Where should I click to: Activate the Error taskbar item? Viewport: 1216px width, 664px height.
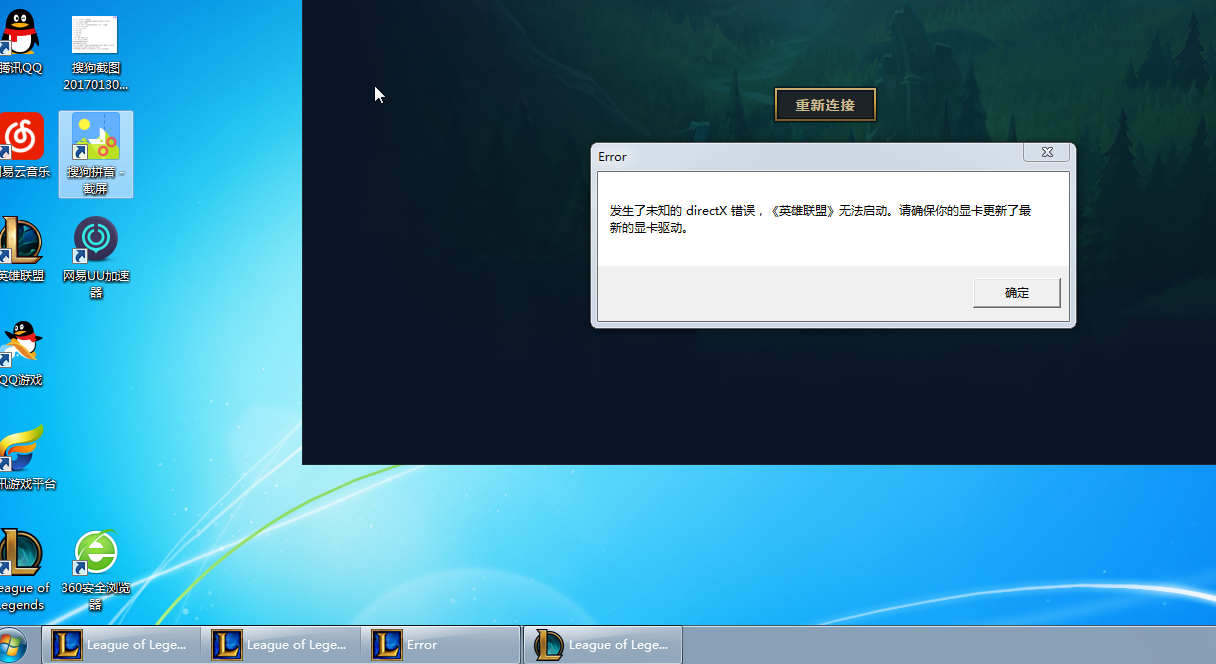pos(441,645)
